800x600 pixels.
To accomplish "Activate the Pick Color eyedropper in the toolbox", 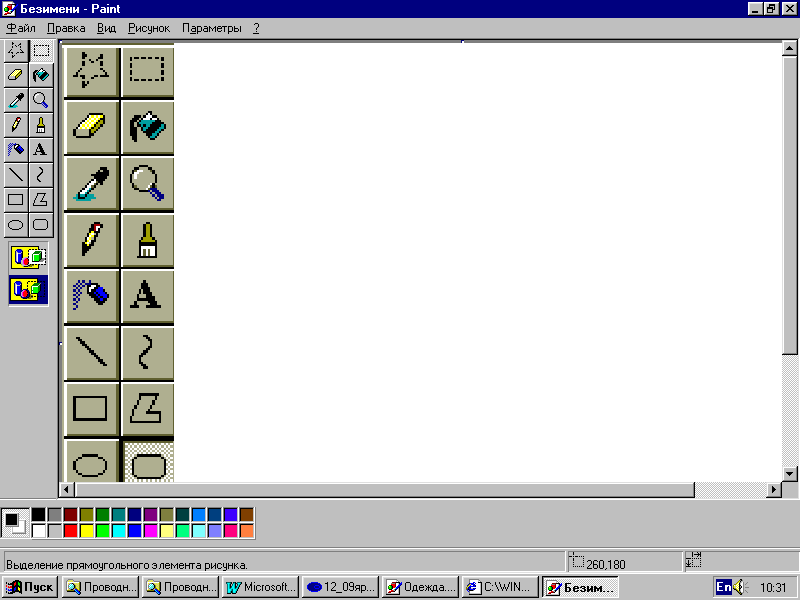I will [16, 100].
